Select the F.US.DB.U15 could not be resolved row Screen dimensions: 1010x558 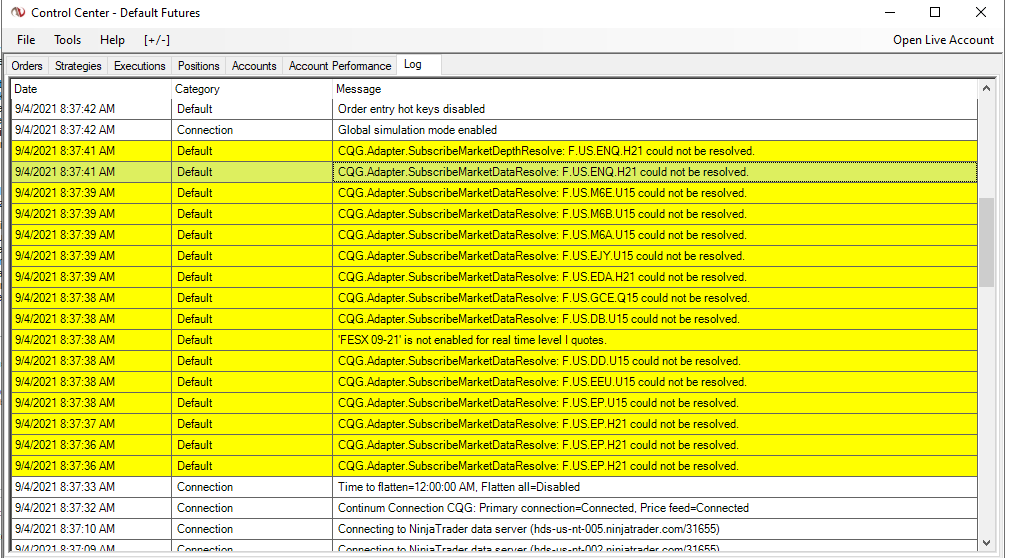[x=494, y=319]
